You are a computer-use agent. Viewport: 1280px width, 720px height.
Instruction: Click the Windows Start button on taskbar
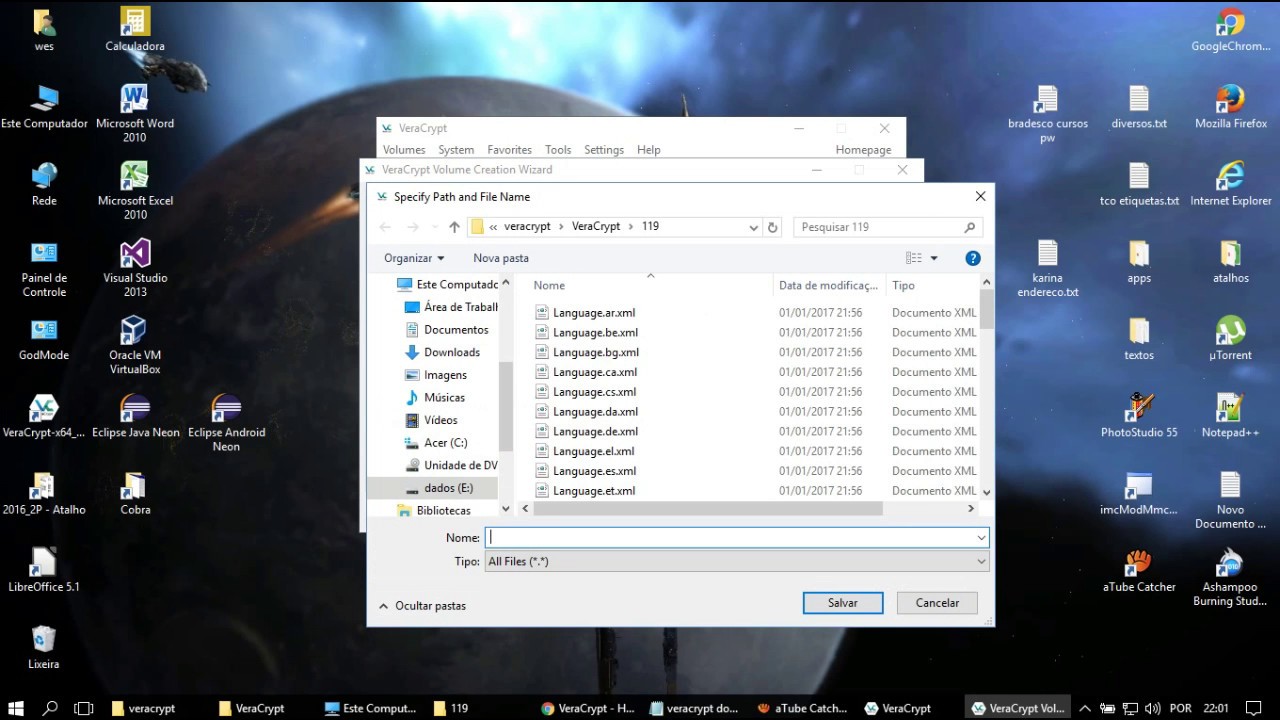coord(16,708)
